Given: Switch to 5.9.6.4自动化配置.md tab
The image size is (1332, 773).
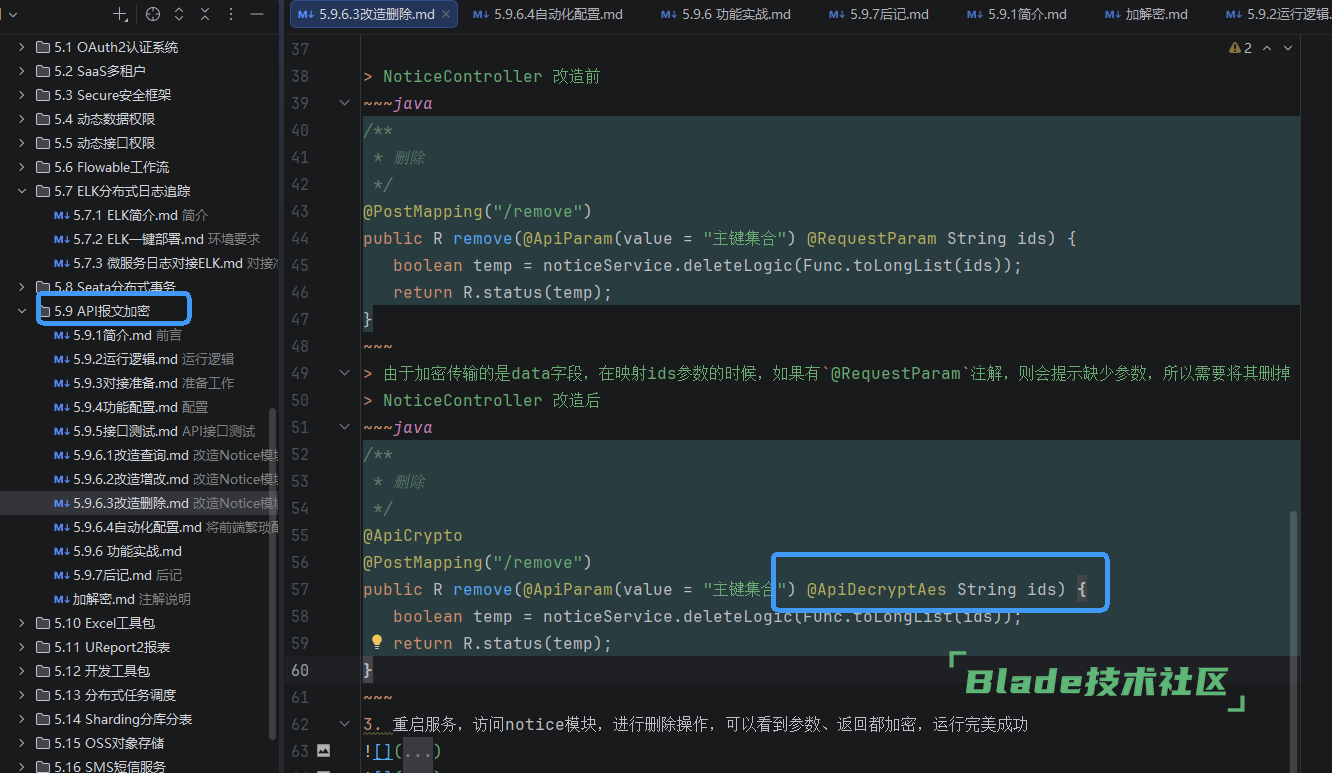Looking at the screenshot, I should coord(547,14).
